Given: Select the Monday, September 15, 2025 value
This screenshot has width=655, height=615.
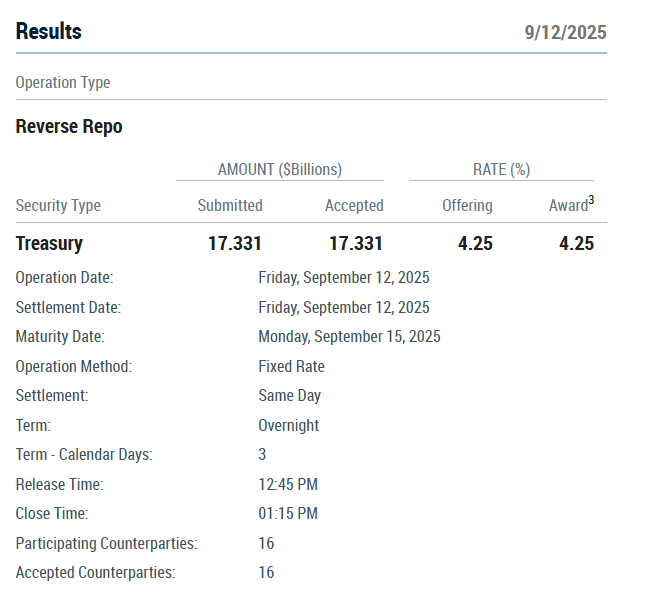Looking at the screenshot, I should point(349,336).
